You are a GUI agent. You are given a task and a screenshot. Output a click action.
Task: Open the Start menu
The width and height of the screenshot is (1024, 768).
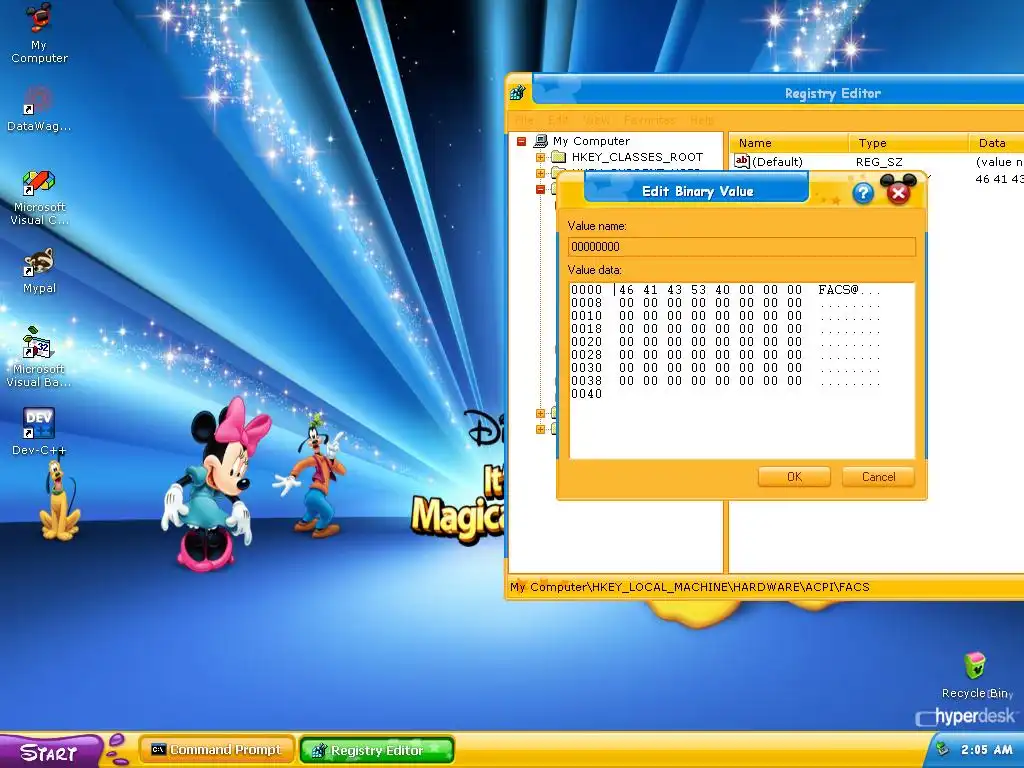pos(49,751)
